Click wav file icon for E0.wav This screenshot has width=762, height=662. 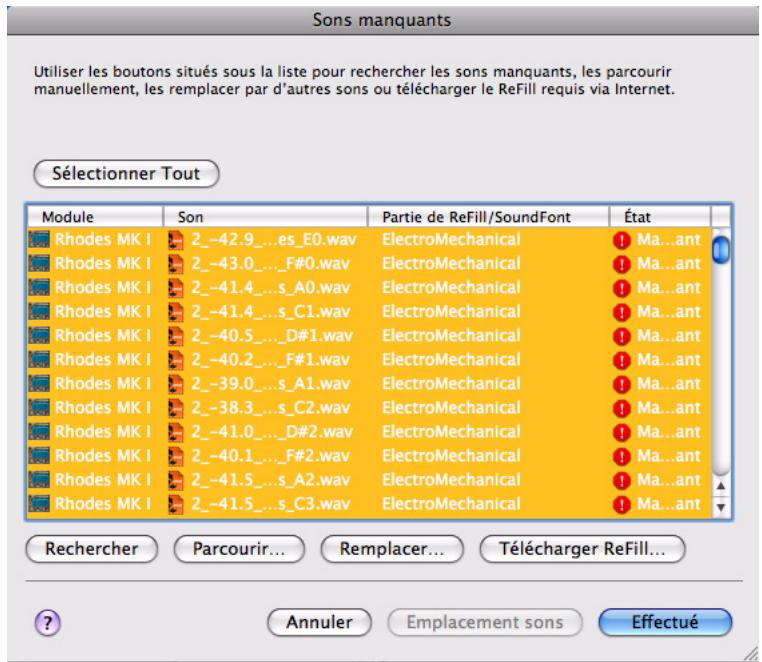(176, 240)
